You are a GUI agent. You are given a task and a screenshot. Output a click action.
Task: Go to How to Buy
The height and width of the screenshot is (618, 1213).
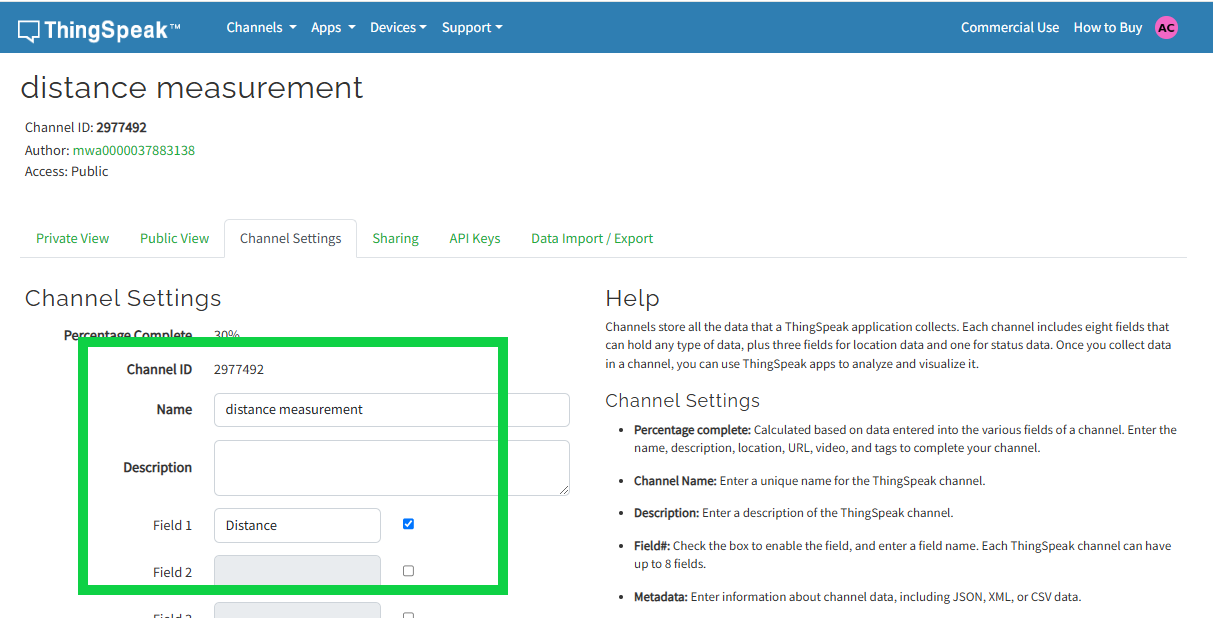tap(1108, 28)
